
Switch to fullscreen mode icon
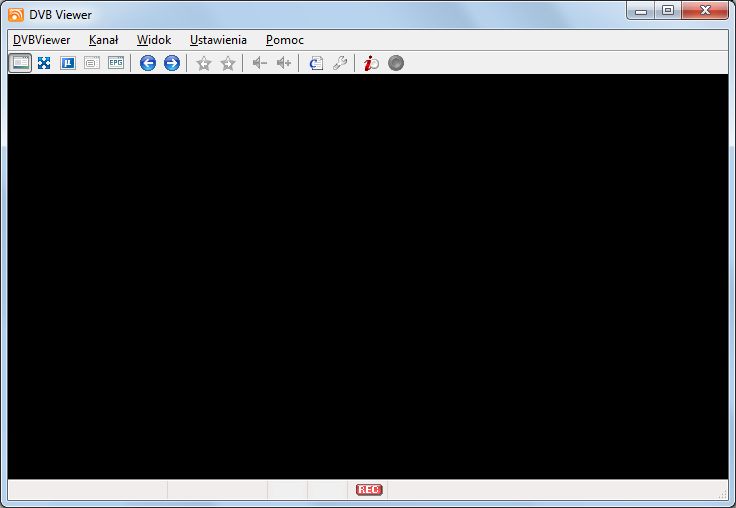[44, 63]
